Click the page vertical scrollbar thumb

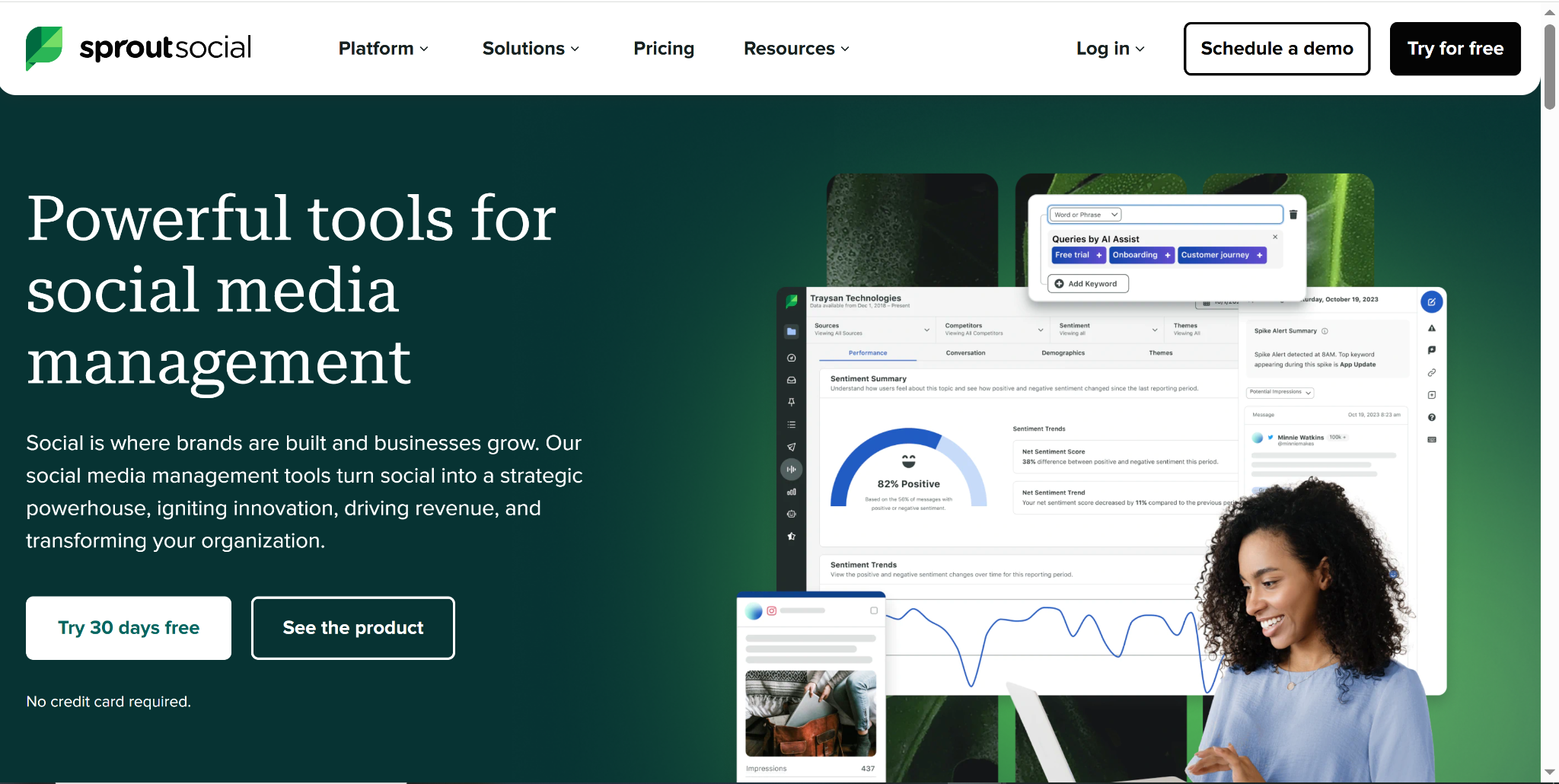click(x=1549, y=67)
